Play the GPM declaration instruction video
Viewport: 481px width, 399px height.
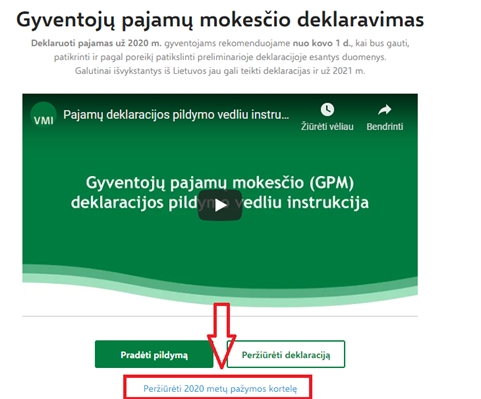pyautogui.click(x=220, y=205)
